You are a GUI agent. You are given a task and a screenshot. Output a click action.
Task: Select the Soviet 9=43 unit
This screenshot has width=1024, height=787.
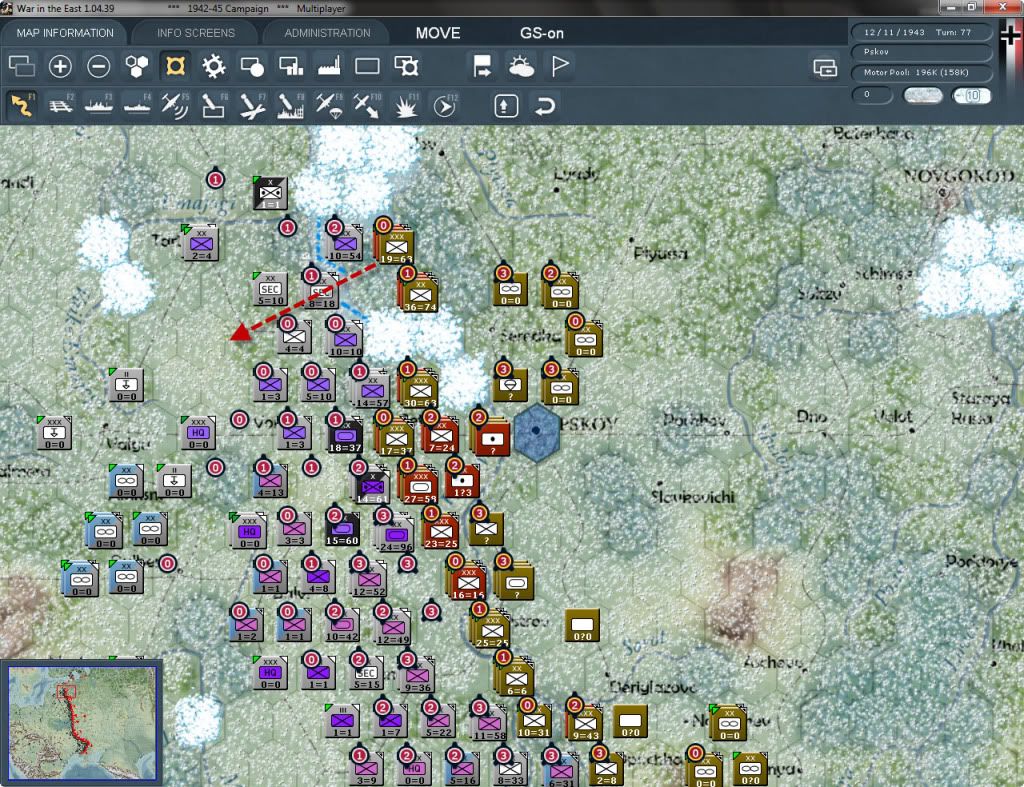tap(586, 724)
